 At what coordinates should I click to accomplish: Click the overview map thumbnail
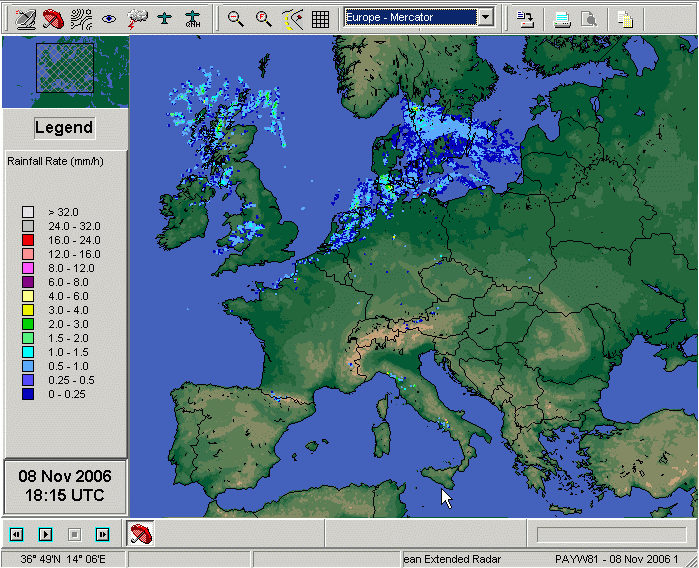click(x=65, y=70)
